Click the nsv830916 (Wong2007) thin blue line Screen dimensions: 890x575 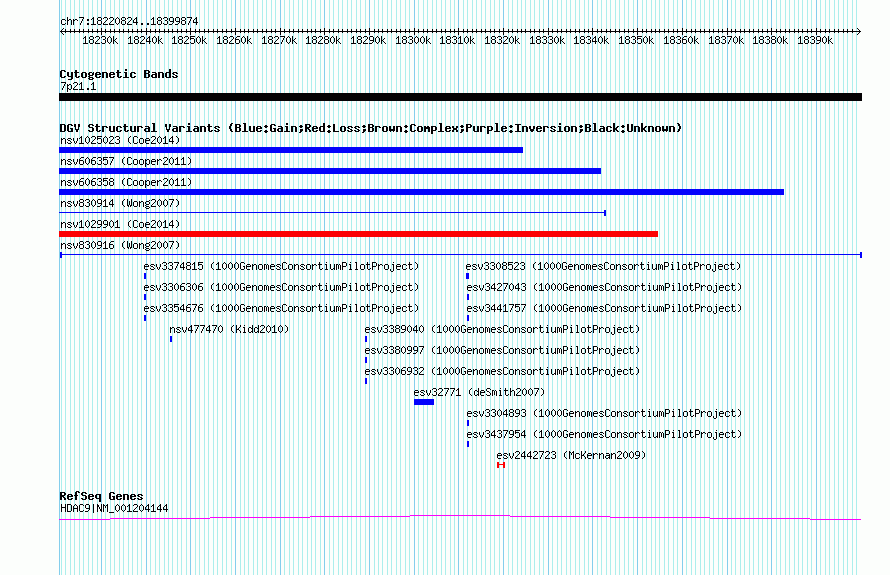coord(460,255)
